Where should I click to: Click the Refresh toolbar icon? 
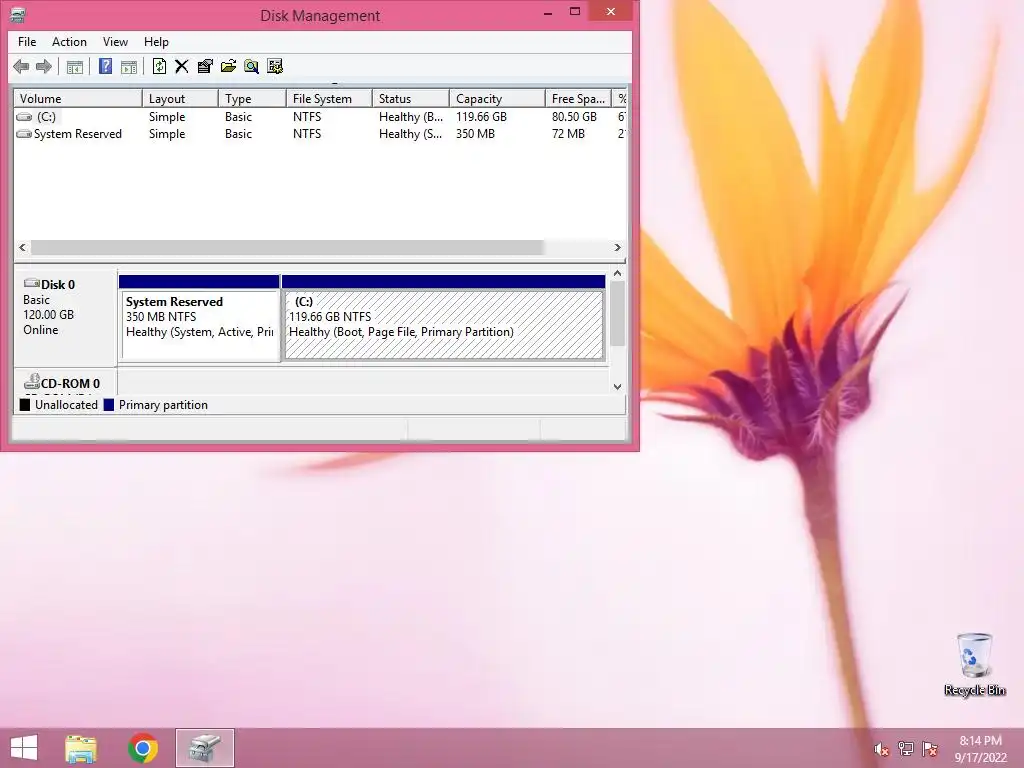tap(159, 66)
